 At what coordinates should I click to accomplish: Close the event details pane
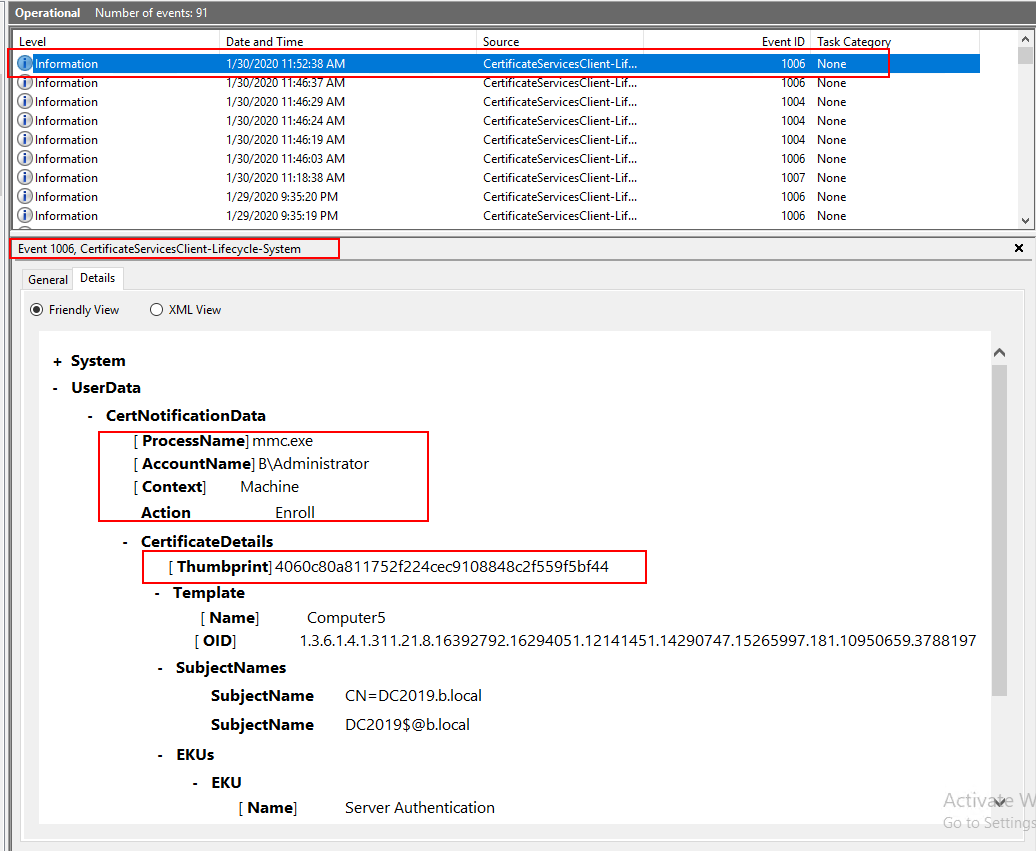point(1019,248)
